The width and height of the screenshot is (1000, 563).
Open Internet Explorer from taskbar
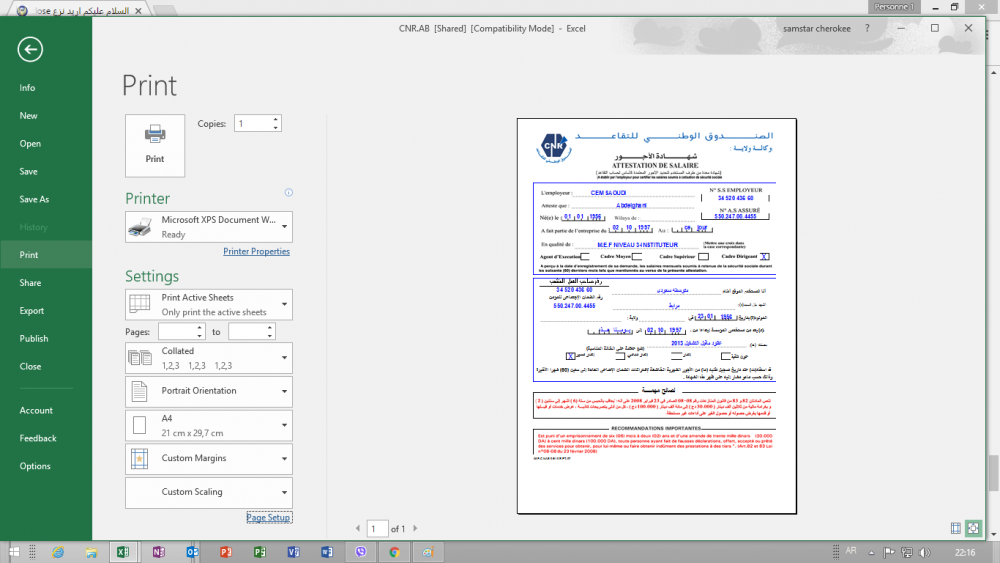click(x=58, y=552)
